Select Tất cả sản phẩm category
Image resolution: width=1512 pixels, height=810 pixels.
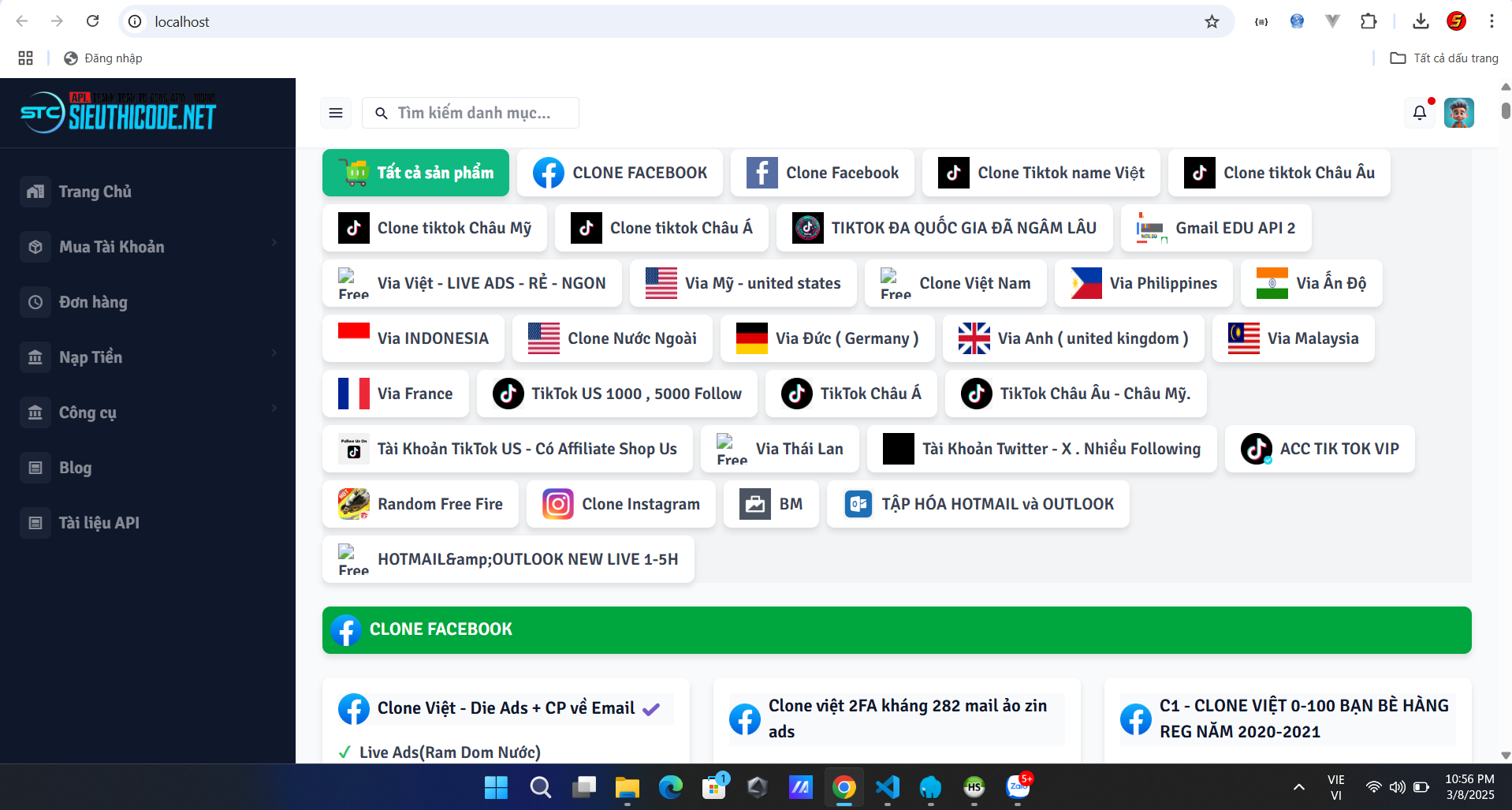click(x=415, y=173)
